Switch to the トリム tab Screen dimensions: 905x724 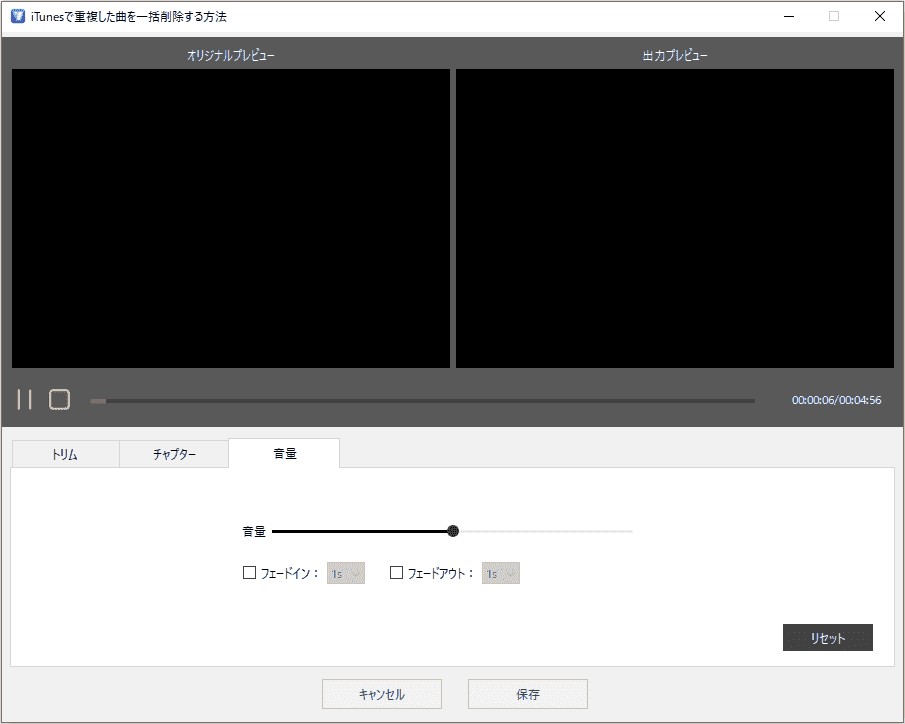click(64, 453)
